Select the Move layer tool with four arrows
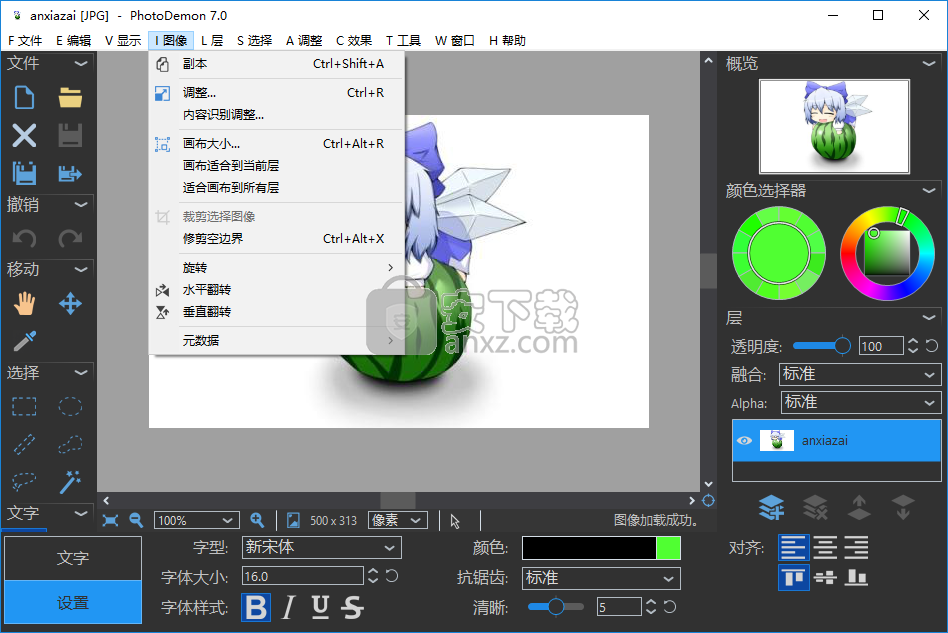The image size is (948, 633). coord(70,304)
